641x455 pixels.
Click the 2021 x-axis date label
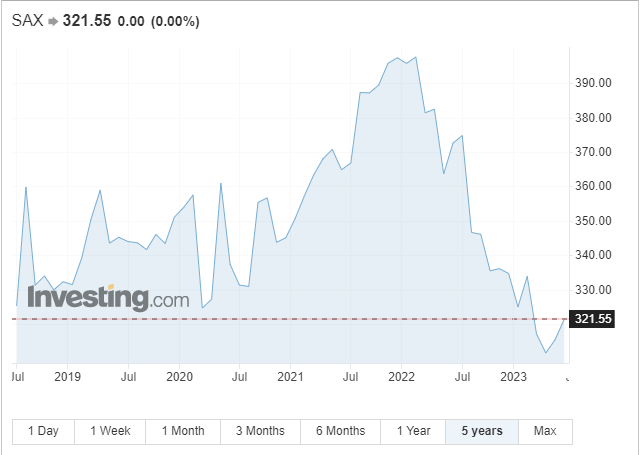click(290, 377)
